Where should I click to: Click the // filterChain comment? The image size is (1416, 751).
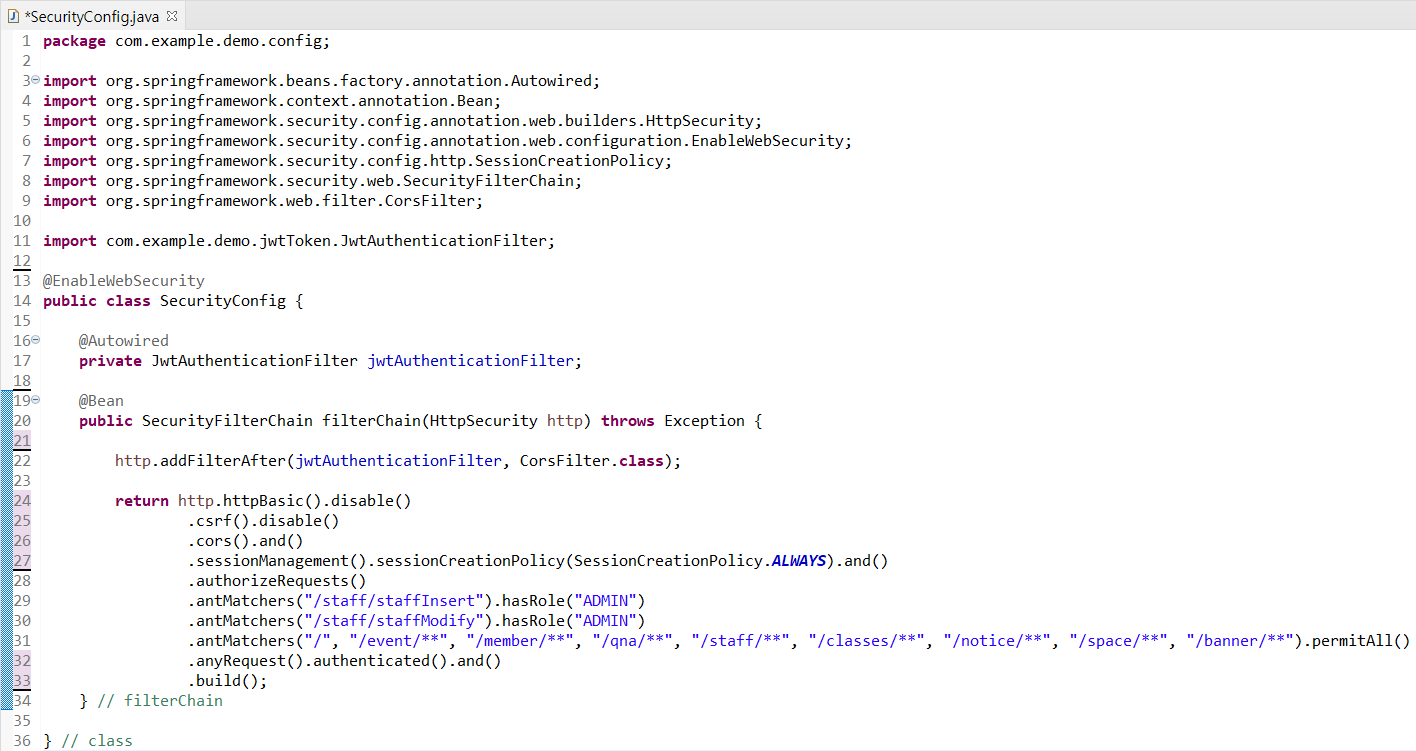tap(160, 701)
